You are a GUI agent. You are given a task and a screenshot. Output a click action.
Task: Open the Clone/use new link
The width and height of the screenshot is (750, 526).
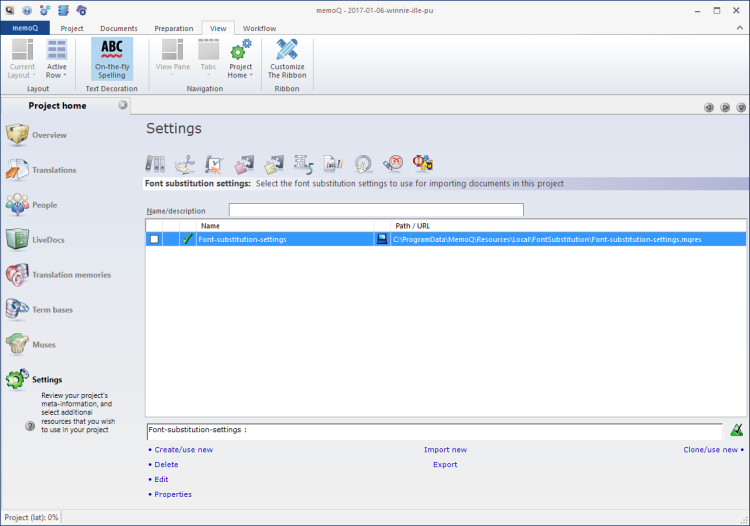pos(709,450)
